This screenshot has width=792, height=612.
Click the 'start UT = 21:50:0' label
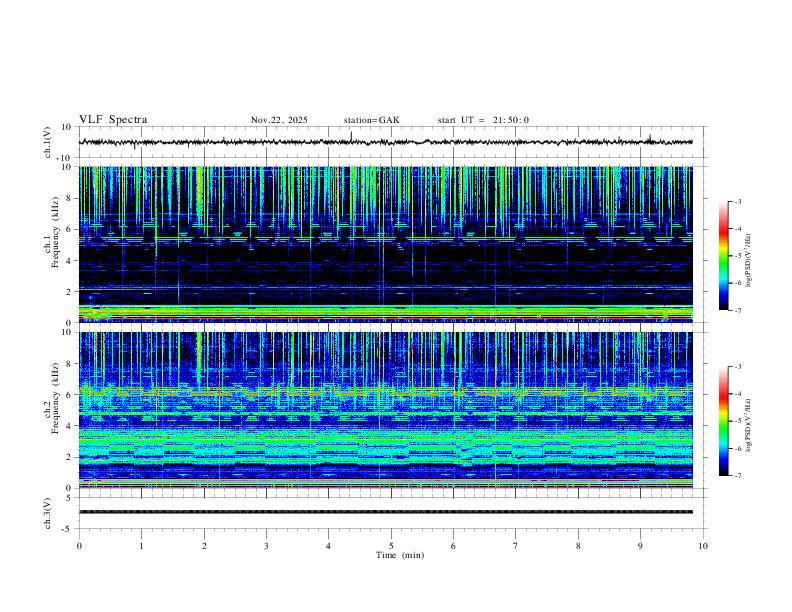483,120
